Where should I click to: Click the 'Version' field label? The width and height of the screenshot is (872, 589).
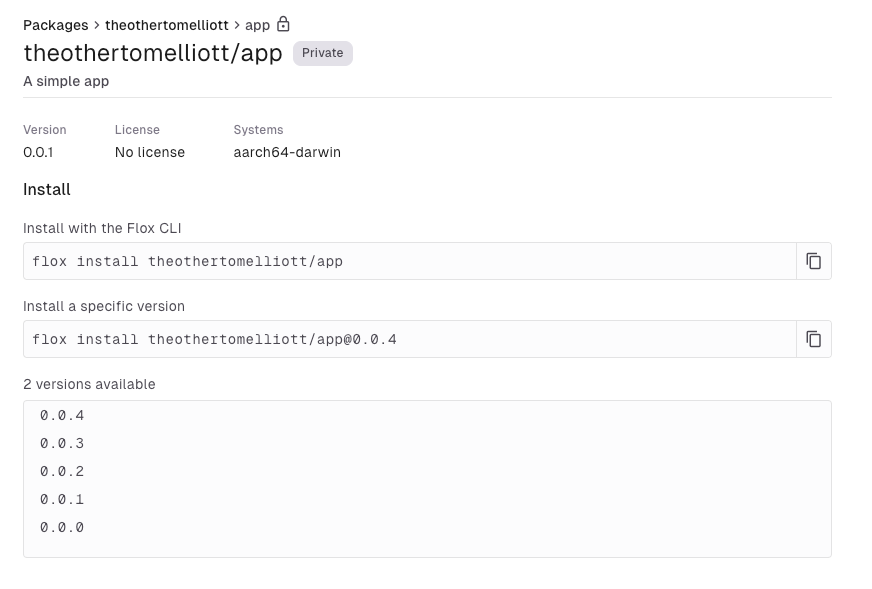44,130
